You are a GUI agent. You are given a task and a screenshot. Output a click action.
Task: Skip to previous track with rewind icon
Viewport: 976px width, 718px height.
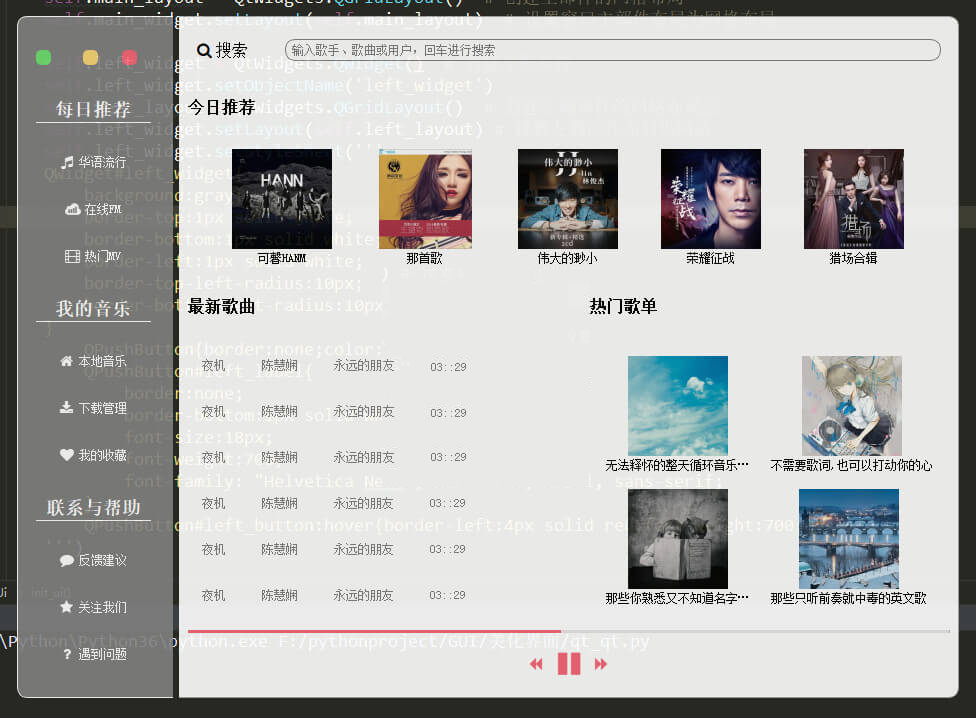pyautogui.click(x=536, y=664)
